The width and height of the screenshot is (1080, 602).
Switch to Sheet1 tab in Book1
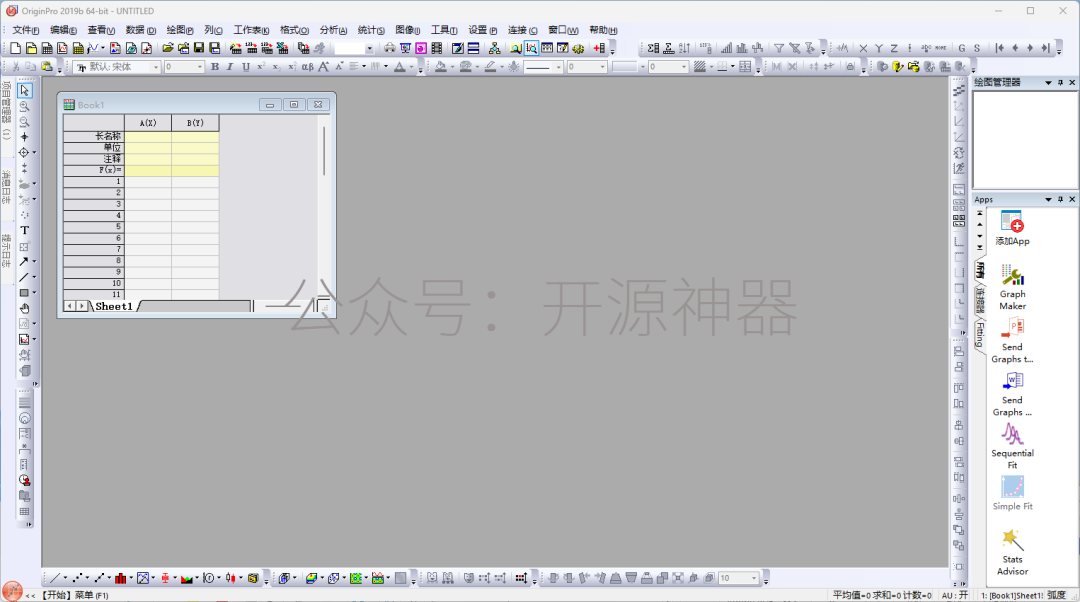114,307
